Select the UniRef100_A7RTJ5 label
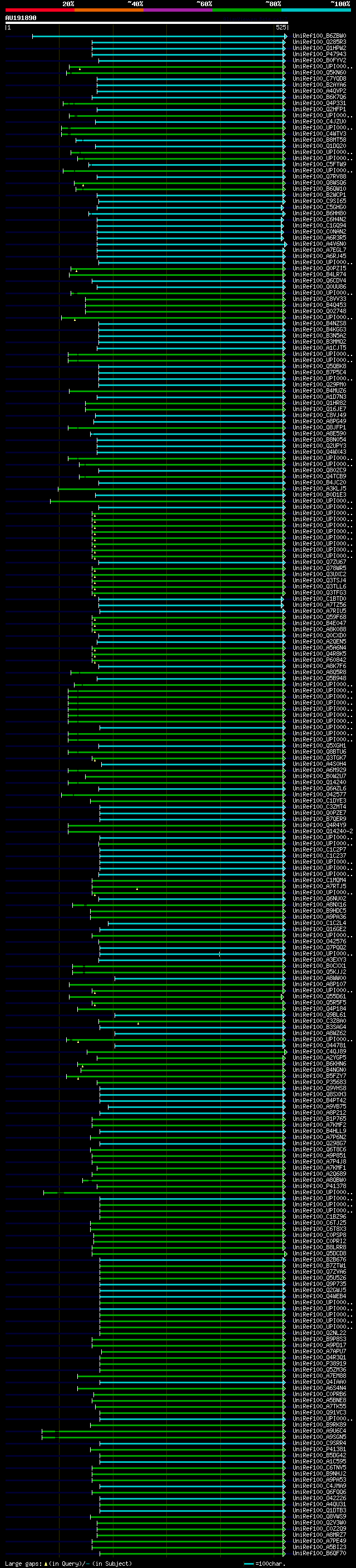Screen dimensions: 356x1568 coord(319,886)
